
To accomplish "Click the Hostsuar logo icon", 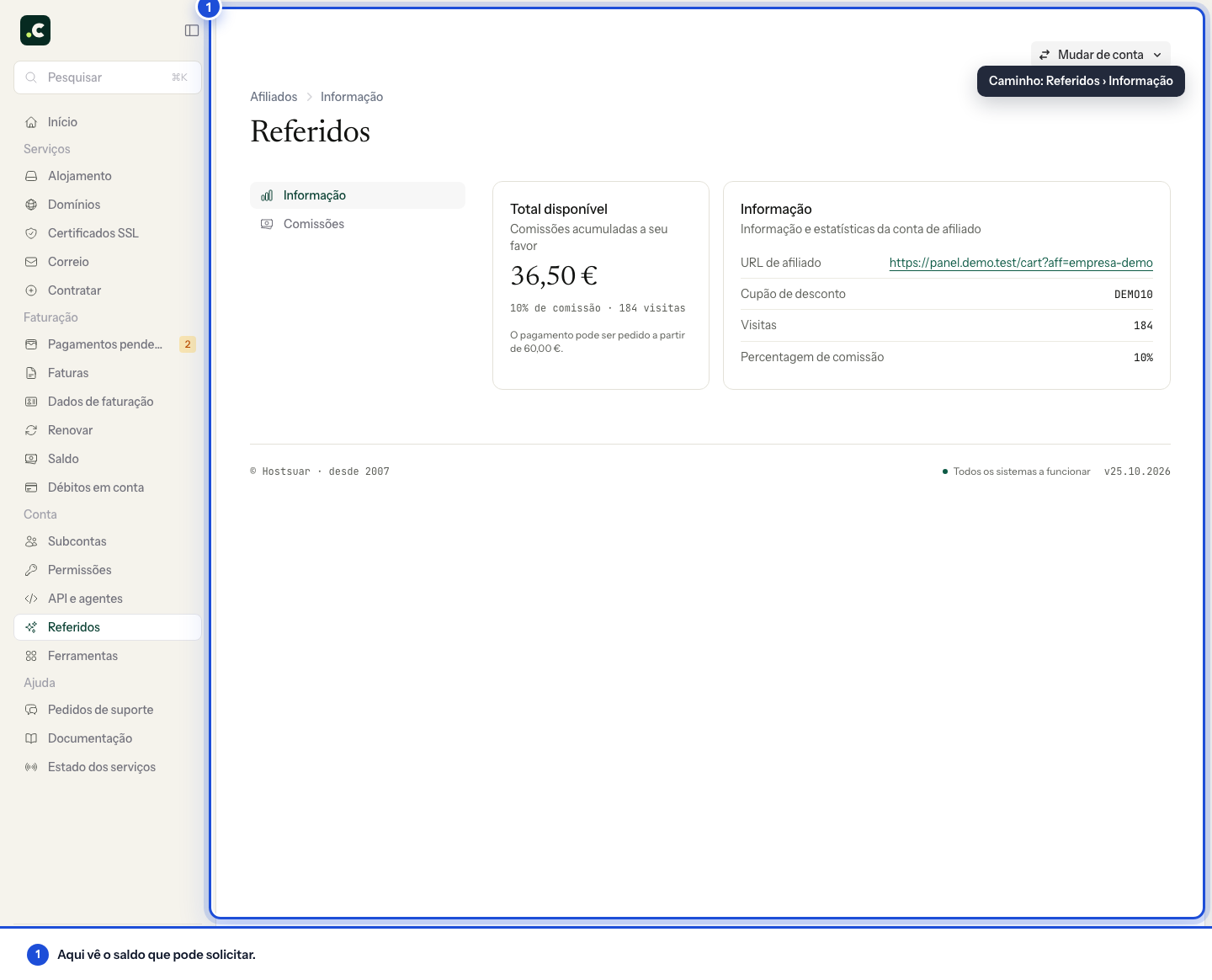I will [x=35, y=30].
